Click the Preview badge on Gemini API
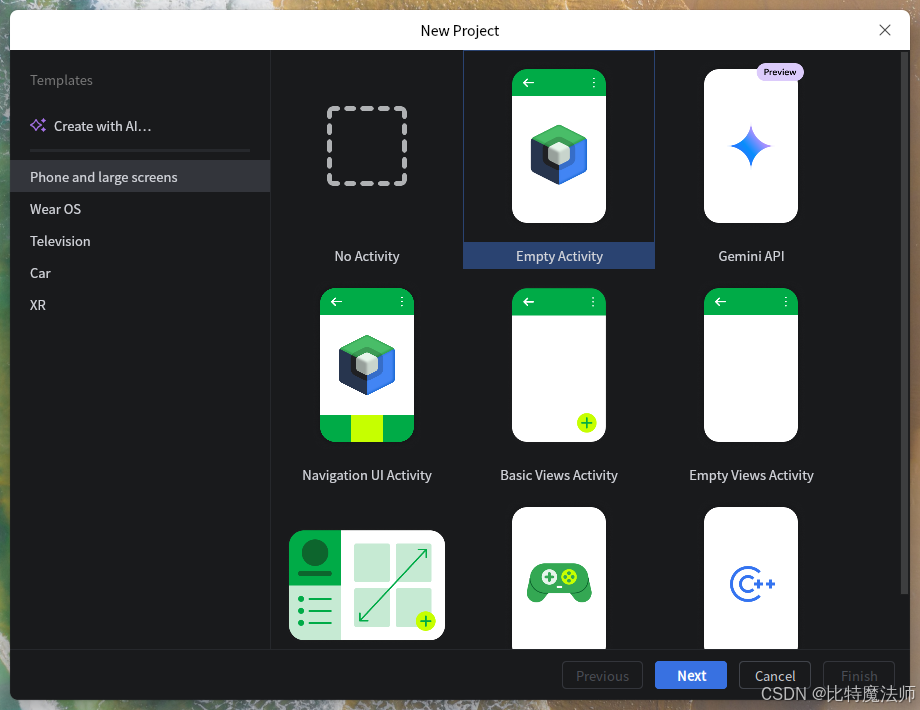The image size is (920, 710). (x=780, y=72)
